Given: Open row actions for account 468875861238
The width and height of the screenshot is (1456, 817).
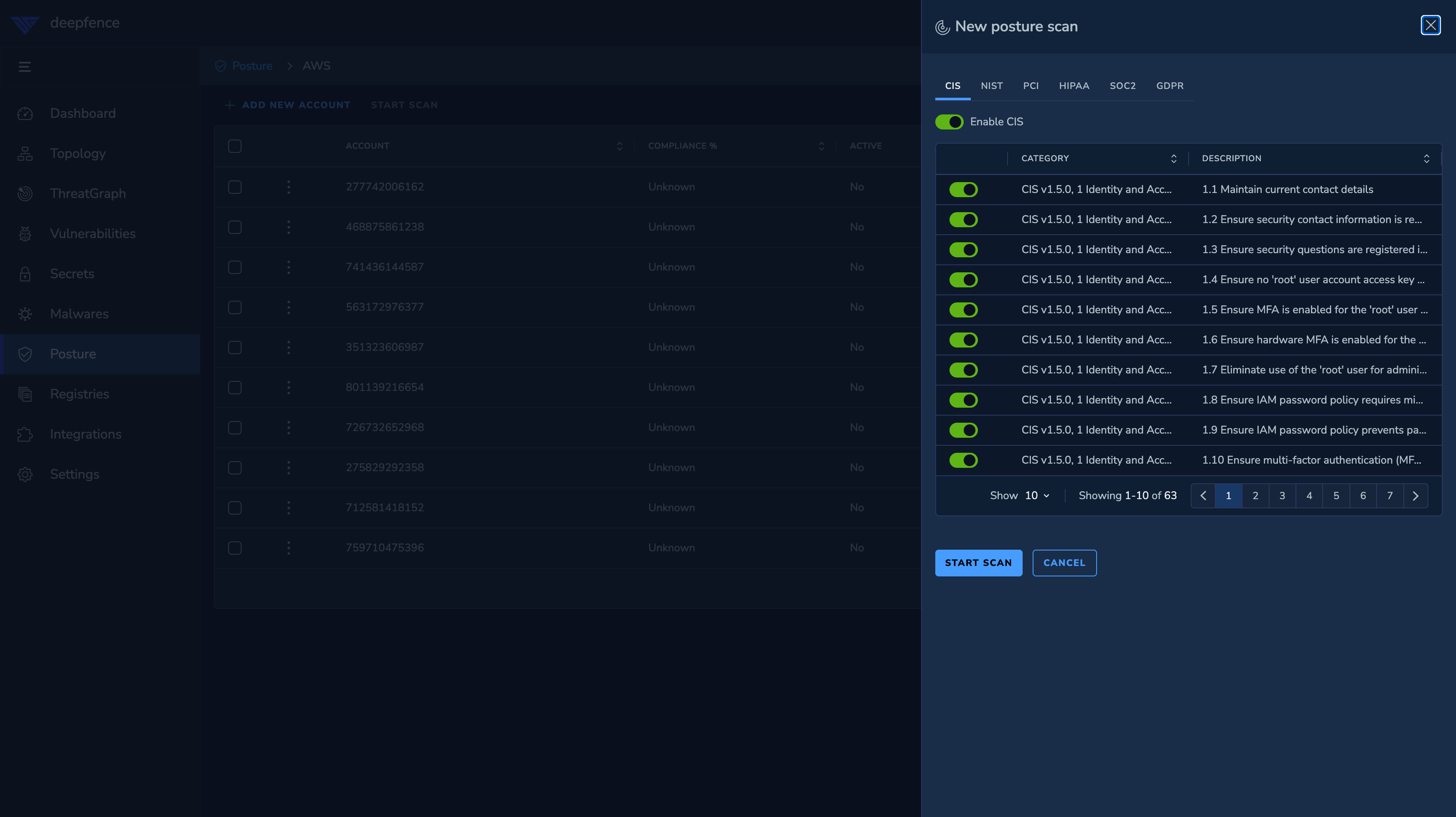Looking at the screenshot, I should [x=289, y=227].
